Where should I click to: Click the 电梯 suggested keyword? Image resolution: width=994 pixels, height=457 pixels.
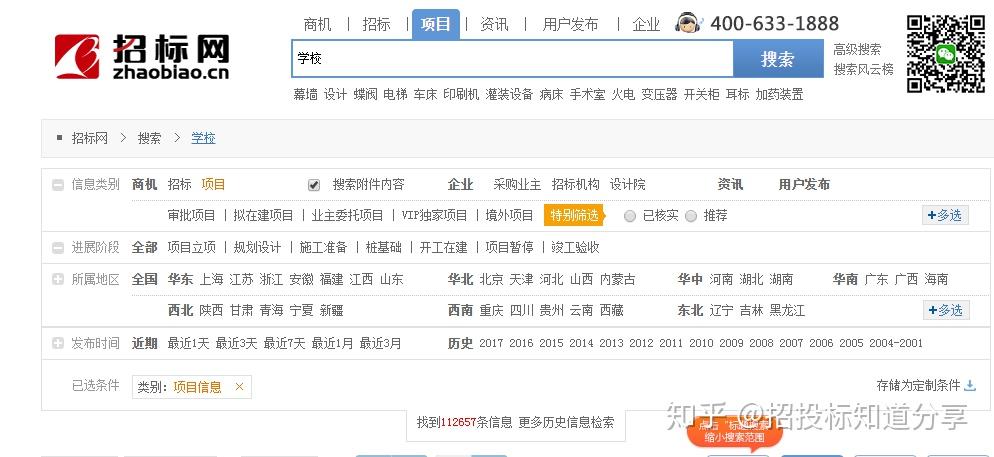[x=395, y=94]
